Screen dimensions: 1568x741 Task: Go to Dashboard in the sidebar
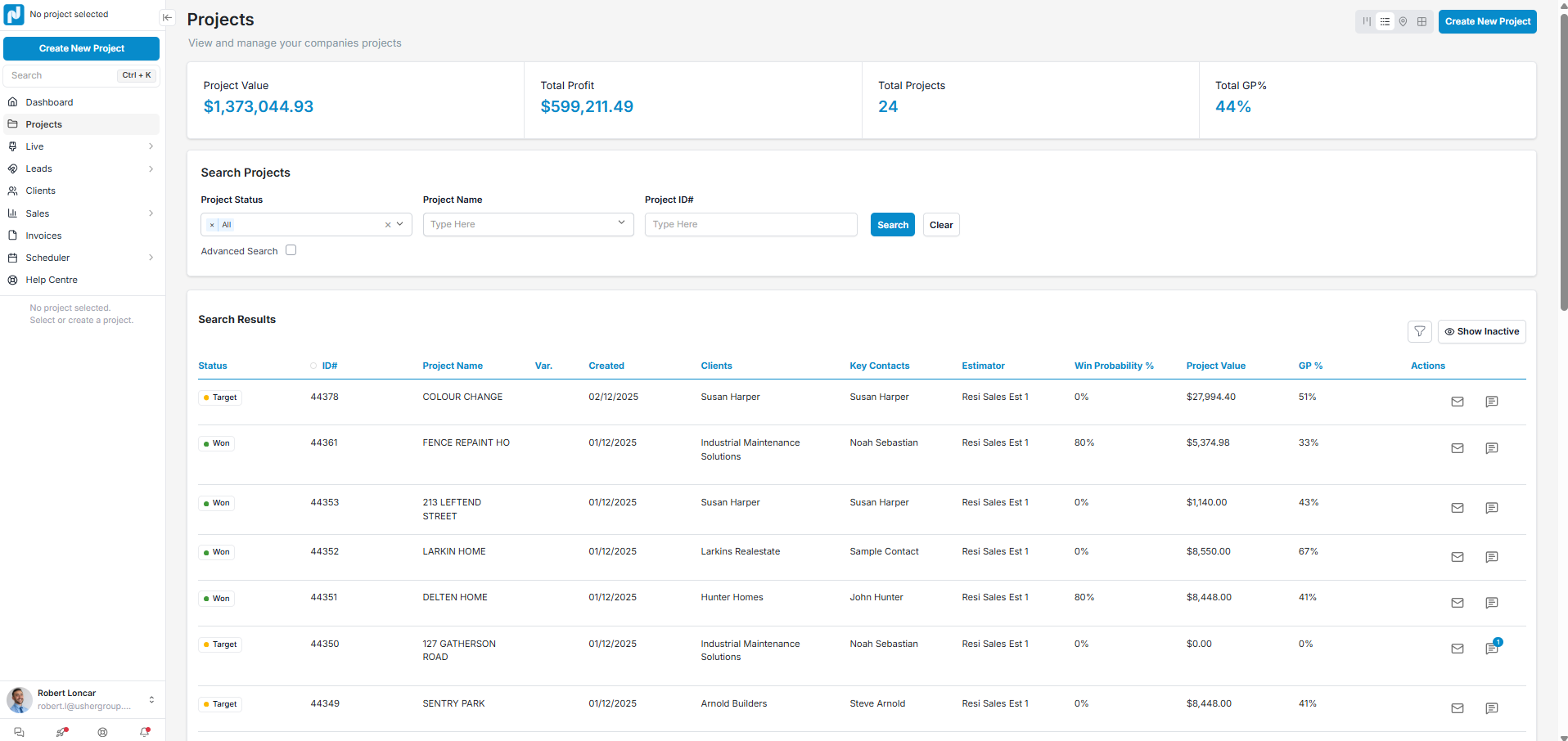pos(49,102)
